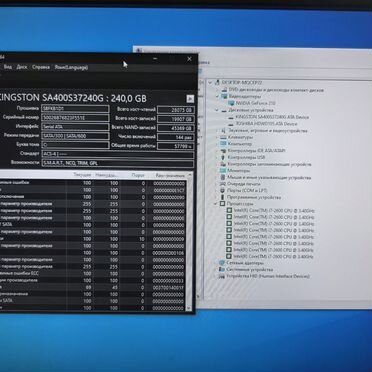Click the Raw-значения column header
The height and width of the screenshot is (372, 372).
pyautogui.click(x=170, y=175)
